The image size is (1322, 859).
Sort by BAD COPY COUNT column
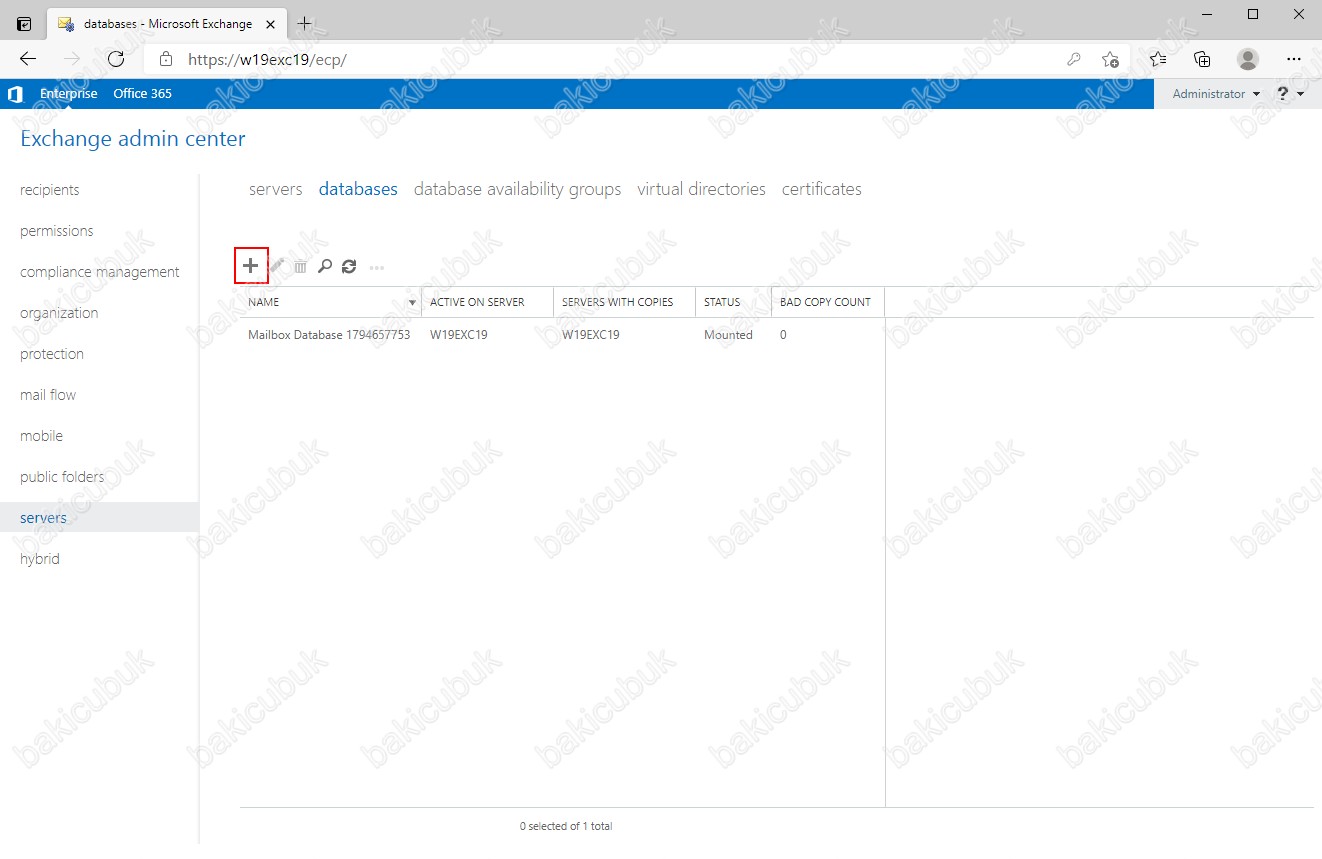(827, 302)
